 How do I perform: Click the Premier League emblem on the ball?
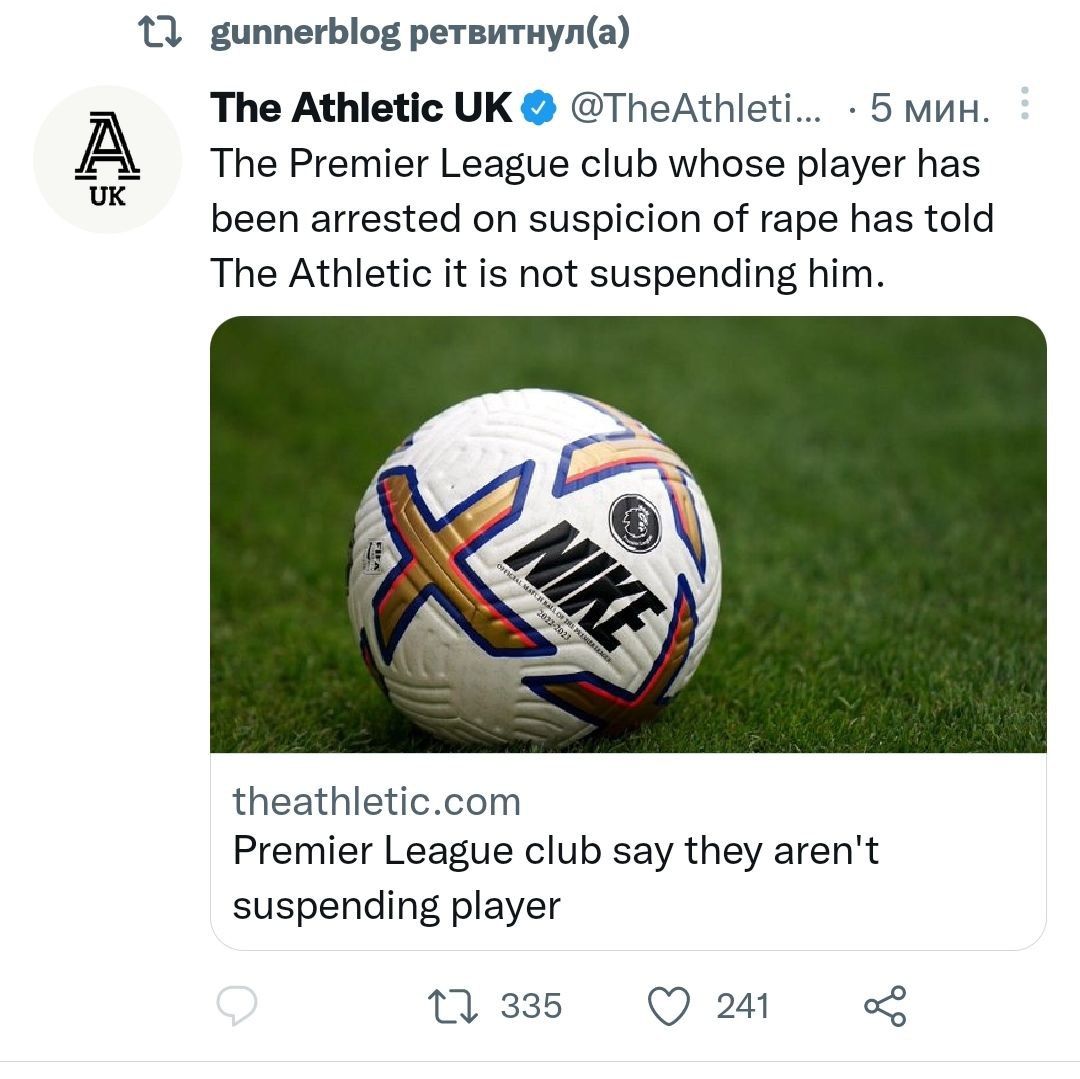tap(635, 522)
